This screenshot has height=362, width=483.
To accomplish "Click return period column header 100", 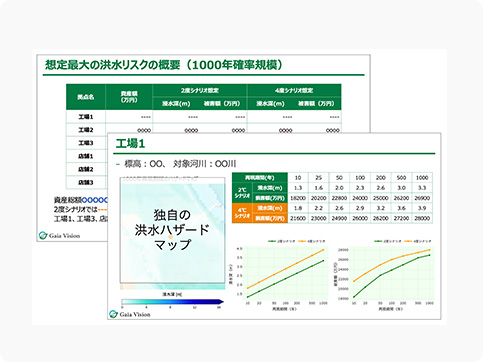I will (360, 178).
